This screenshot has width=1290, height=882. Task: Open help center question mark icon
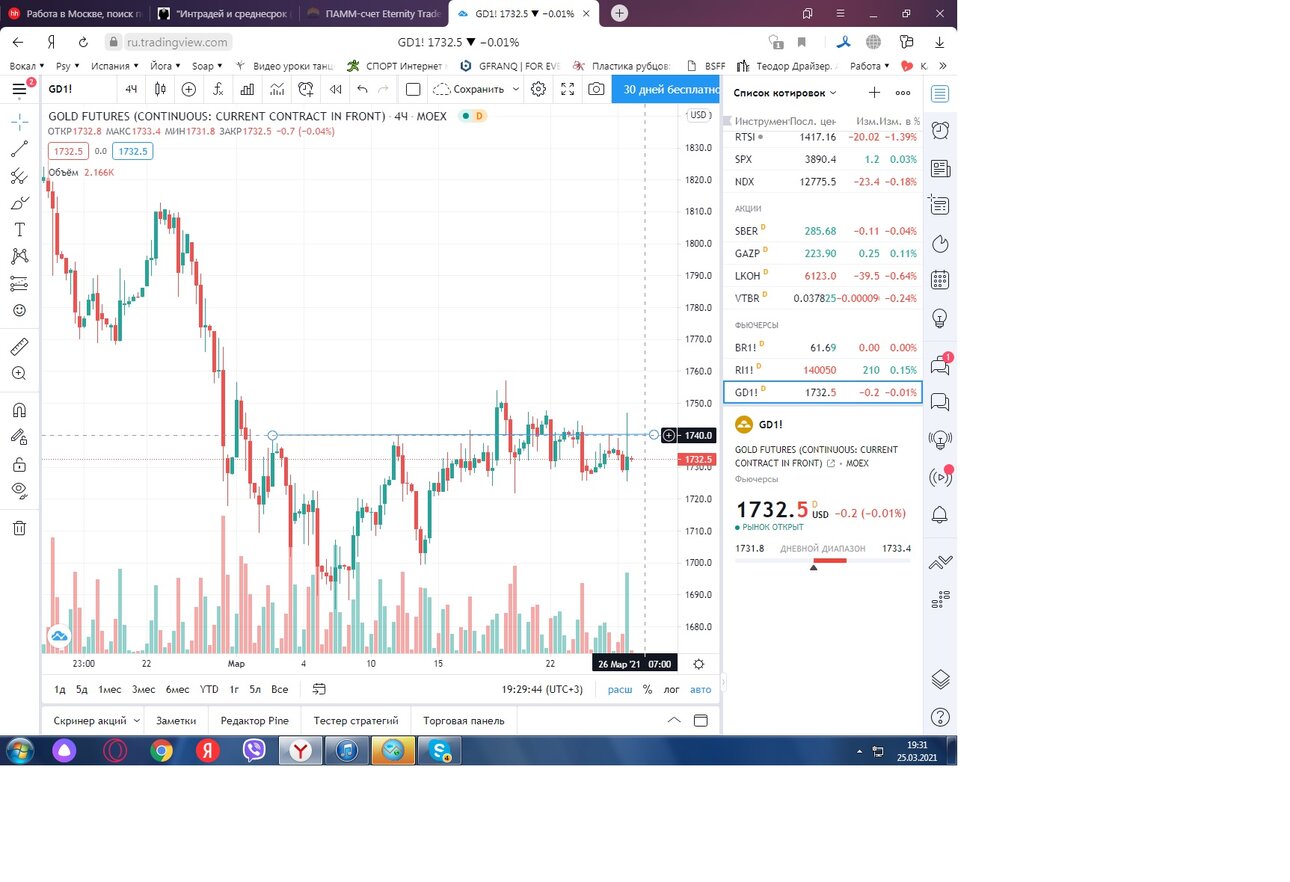939,717
